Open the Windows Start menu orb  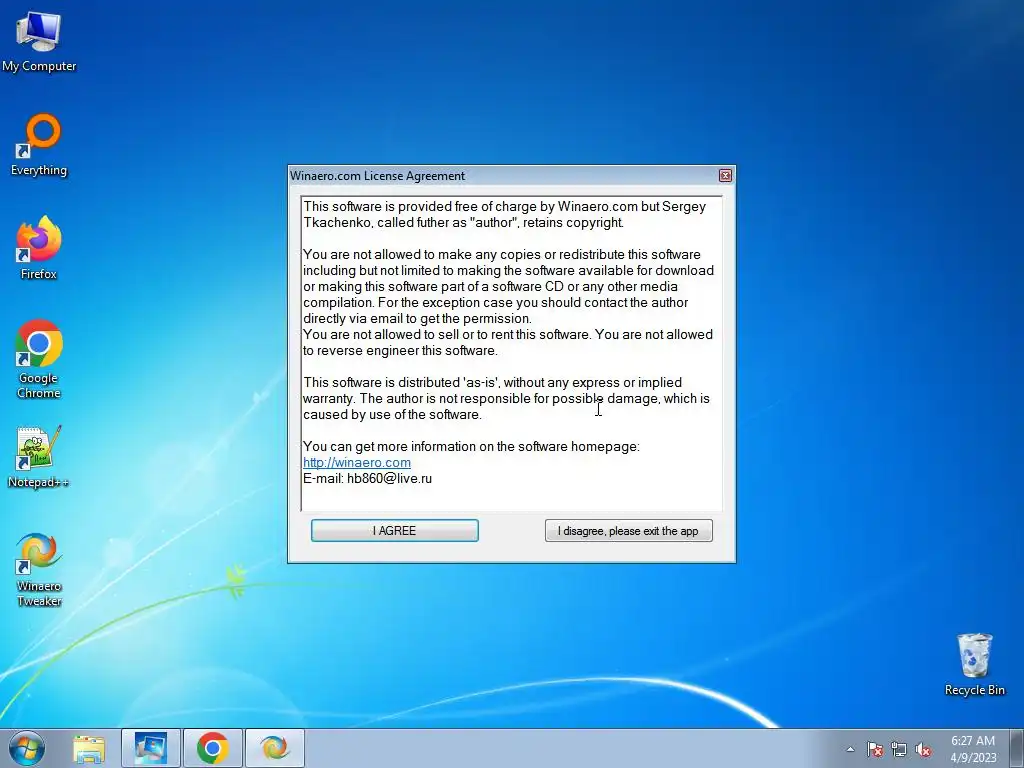26,748
